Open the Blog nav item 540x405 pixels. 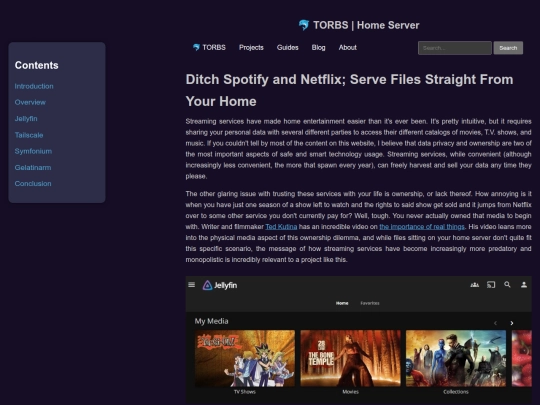coord(318,48)
